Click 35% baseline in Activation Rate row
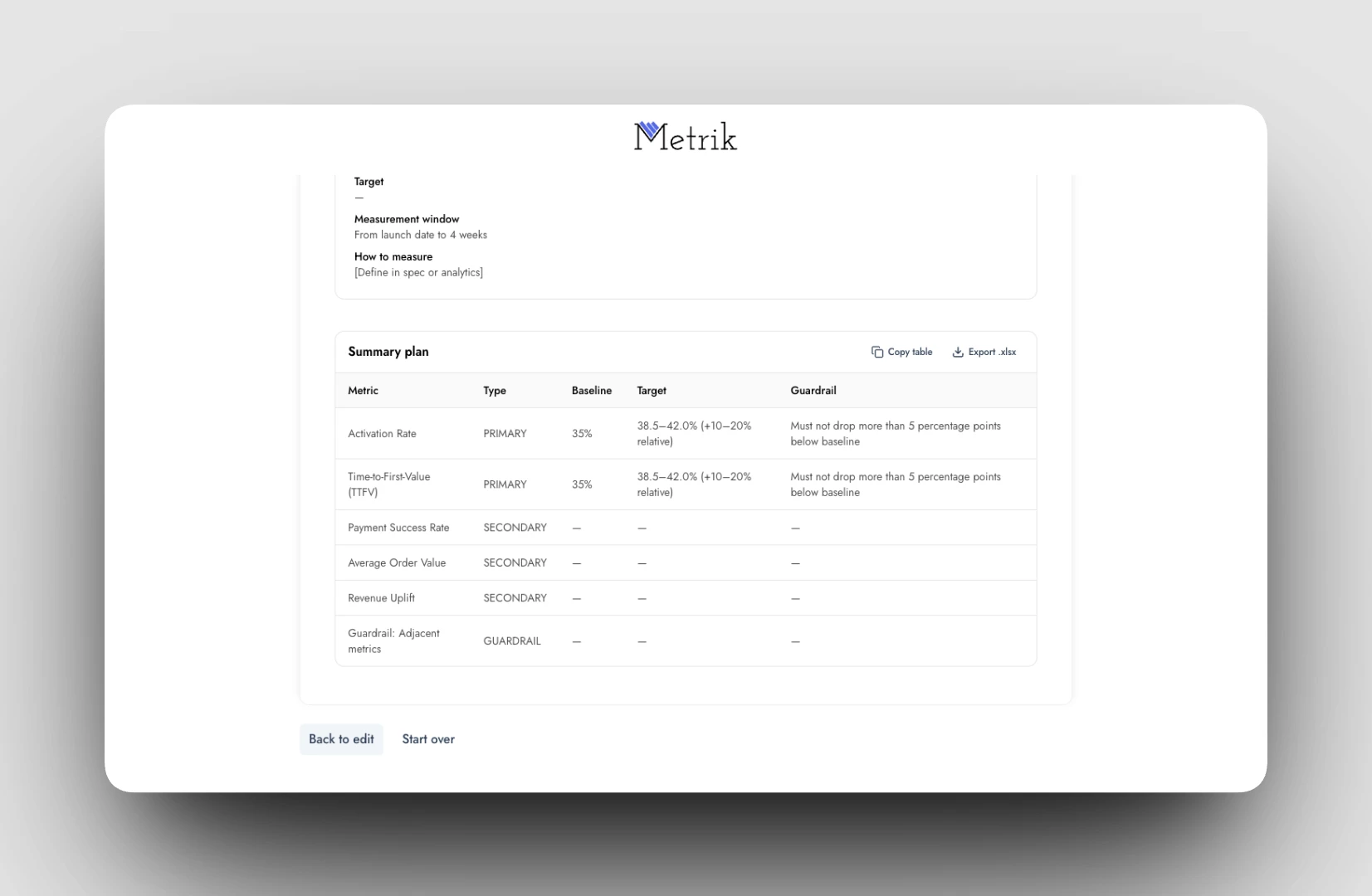Viewport: 1372px width, 896px height. pos(582,434)
